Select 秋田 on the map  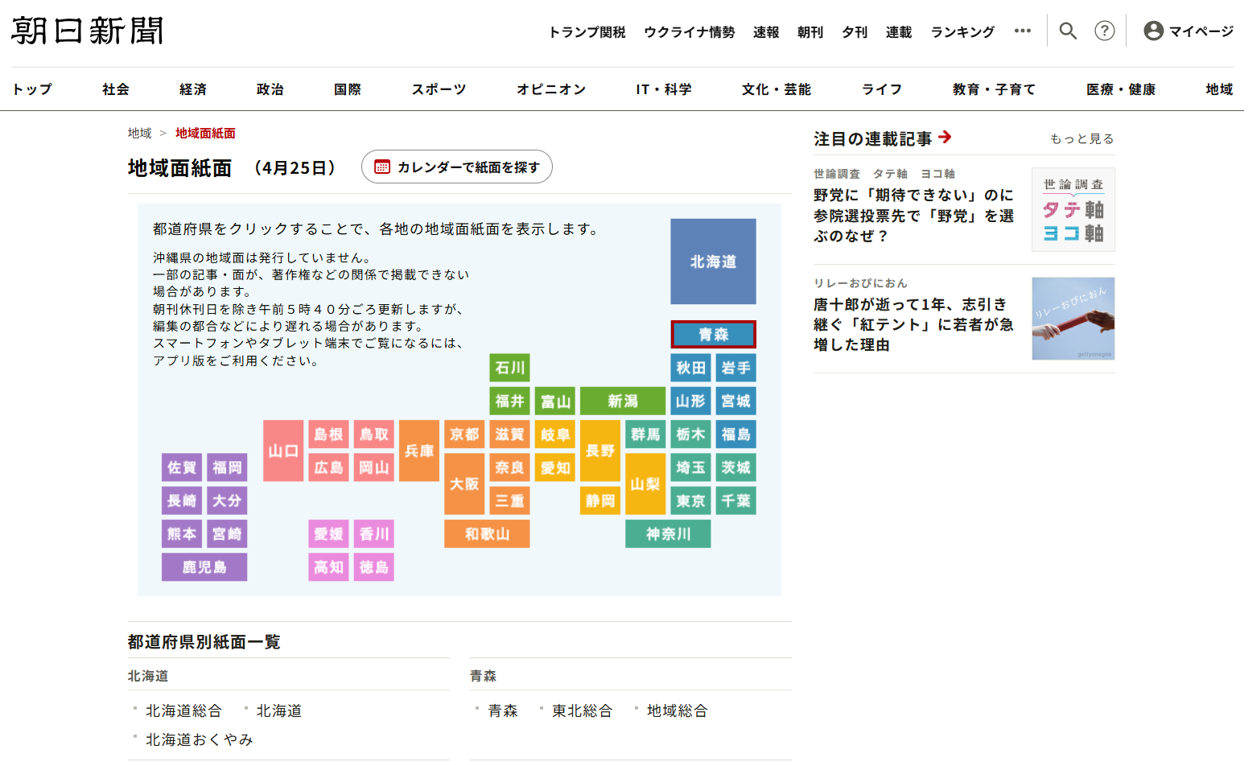point(695,370)
